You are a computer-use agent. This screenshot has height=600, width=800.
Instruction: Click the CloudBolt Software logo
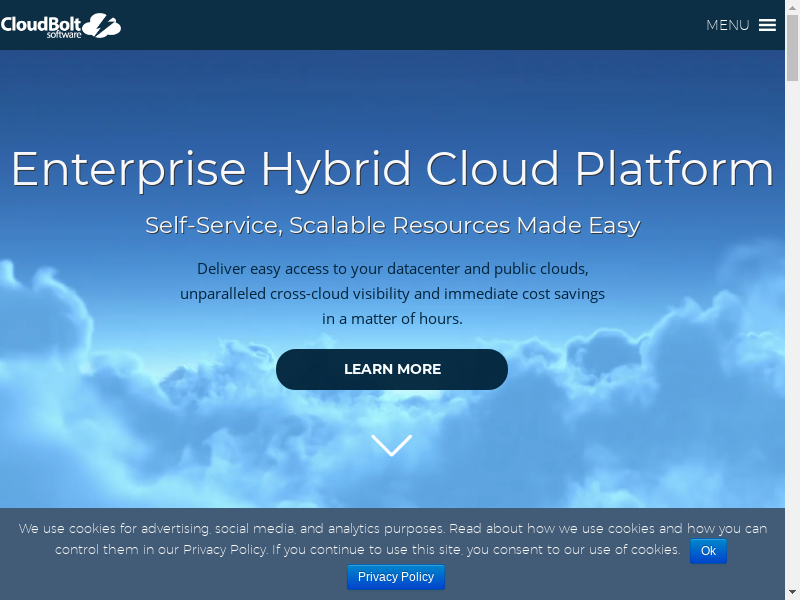61,26
